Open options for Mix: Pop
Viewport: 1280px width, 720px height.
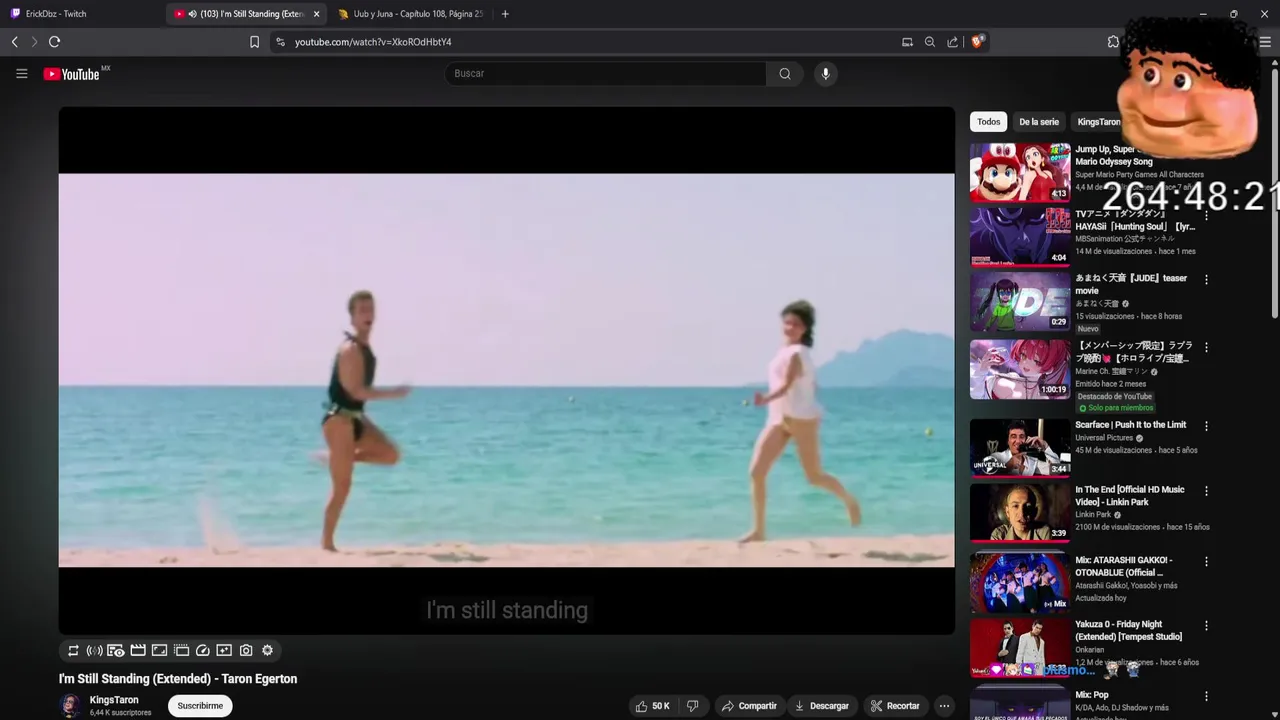click(1206, 696)
